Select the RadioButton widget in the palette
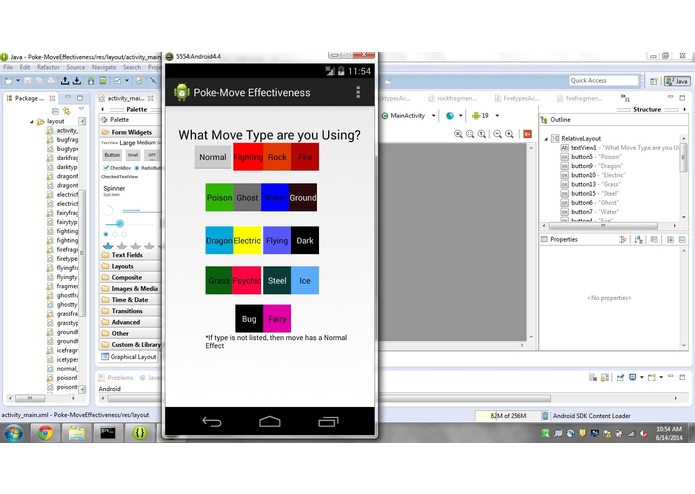 [148, 168]
